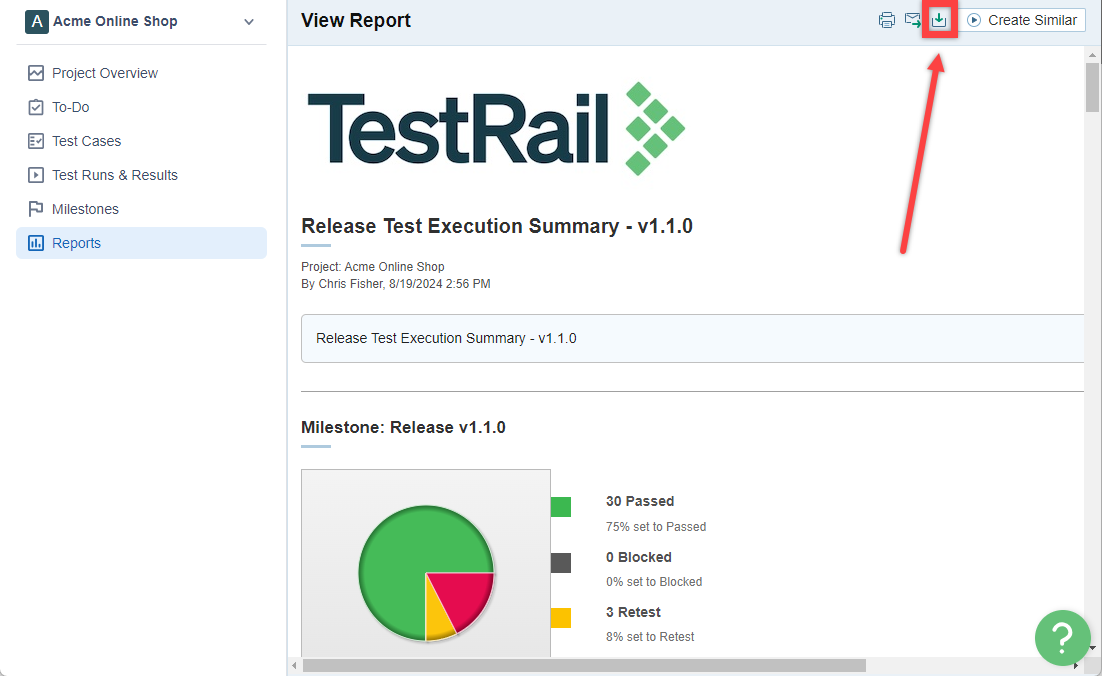
Task: Click the yellow Retest legend swatch
Action: click(561, 618)
